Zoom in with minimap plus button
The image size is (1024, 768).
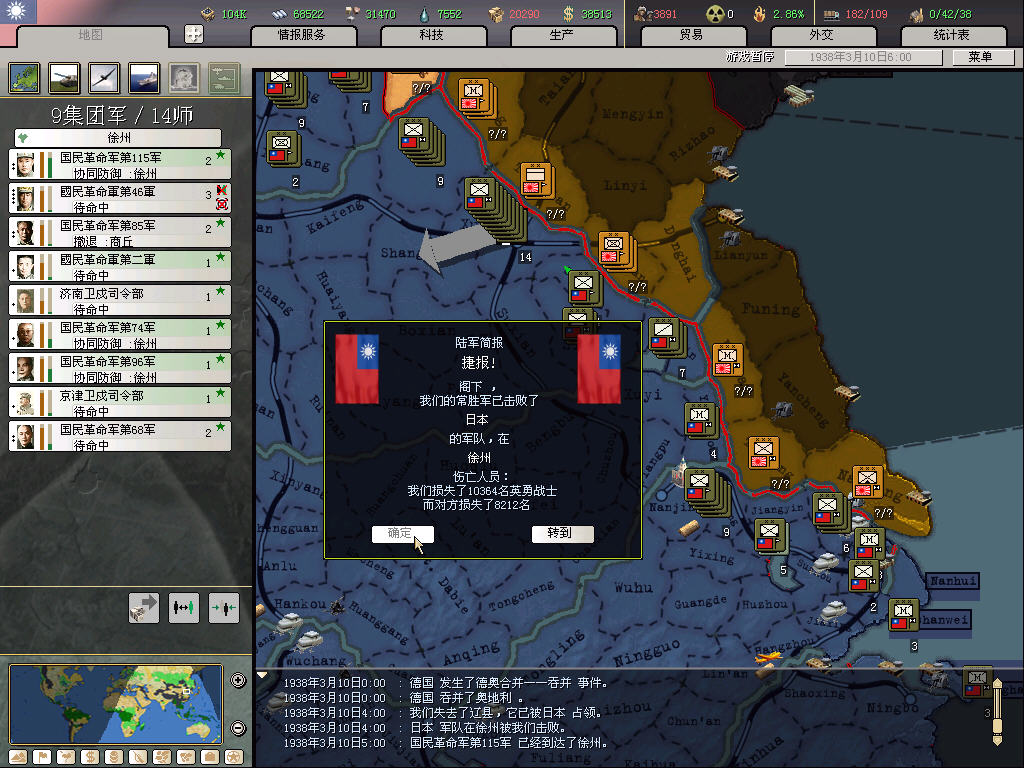point(238,681)
